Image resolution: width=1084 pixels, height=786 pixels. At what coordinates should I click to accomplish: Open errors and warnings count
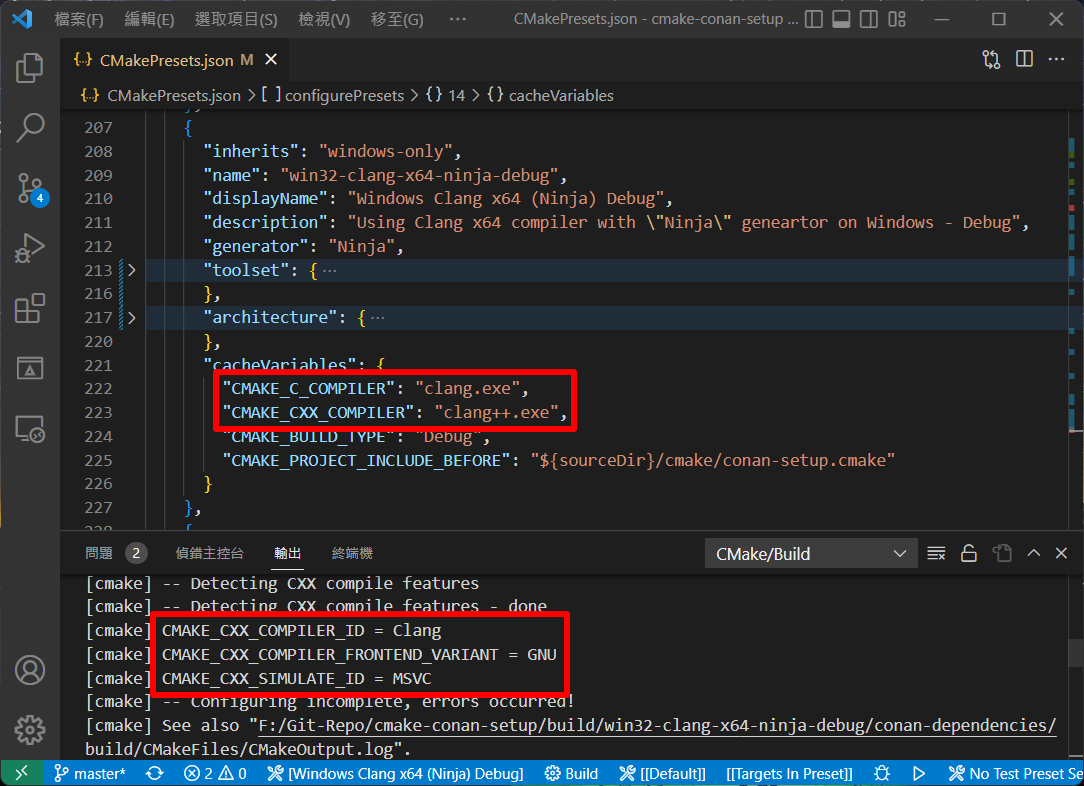[215, 774]
